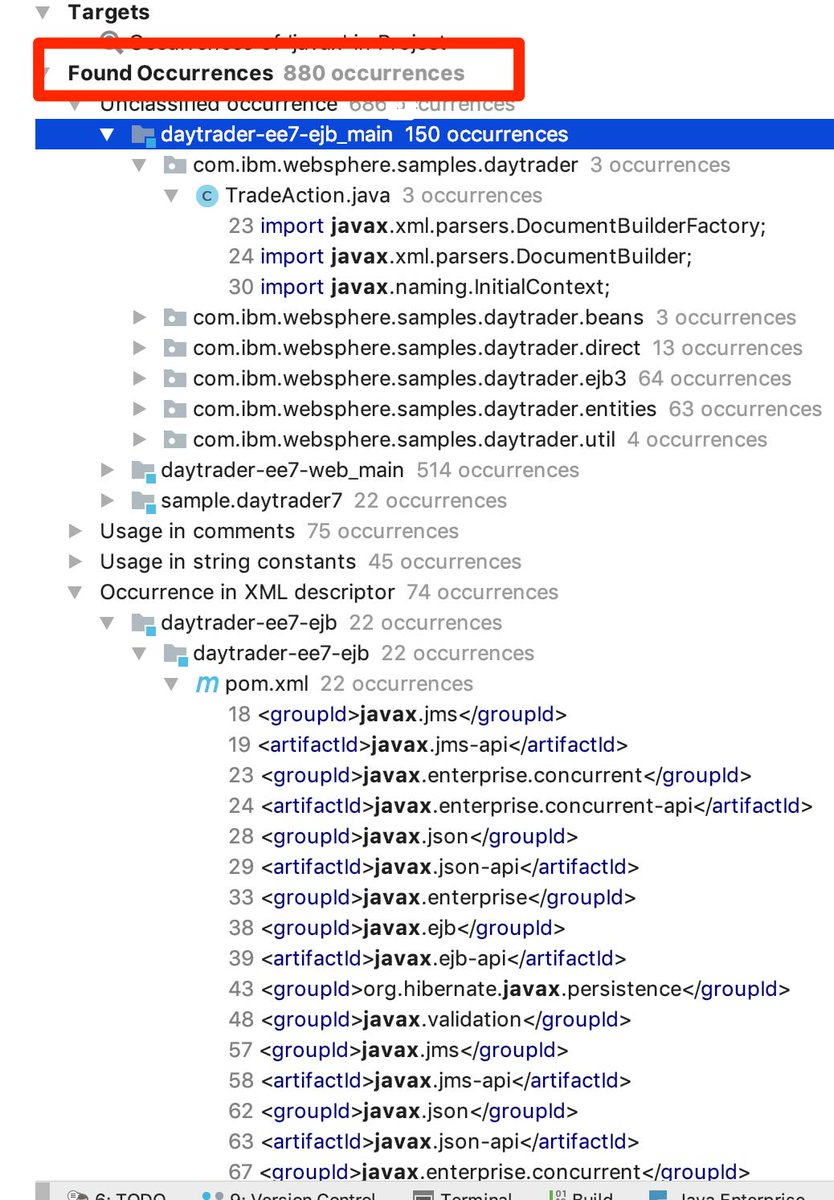Click the Maven icon of pom.xml
Image resolution: width=834 pixels, height=1200 pixels.
pos(207,684)
